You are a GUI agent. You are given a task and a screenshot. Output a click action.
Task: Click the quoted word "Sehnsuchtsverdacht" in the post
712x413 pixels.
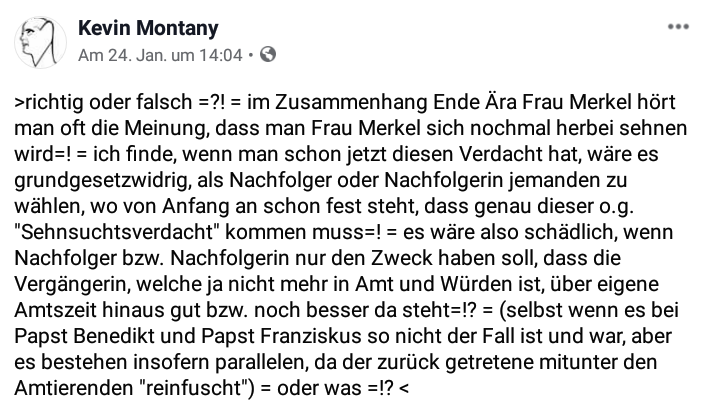click(x=117, y=232)
